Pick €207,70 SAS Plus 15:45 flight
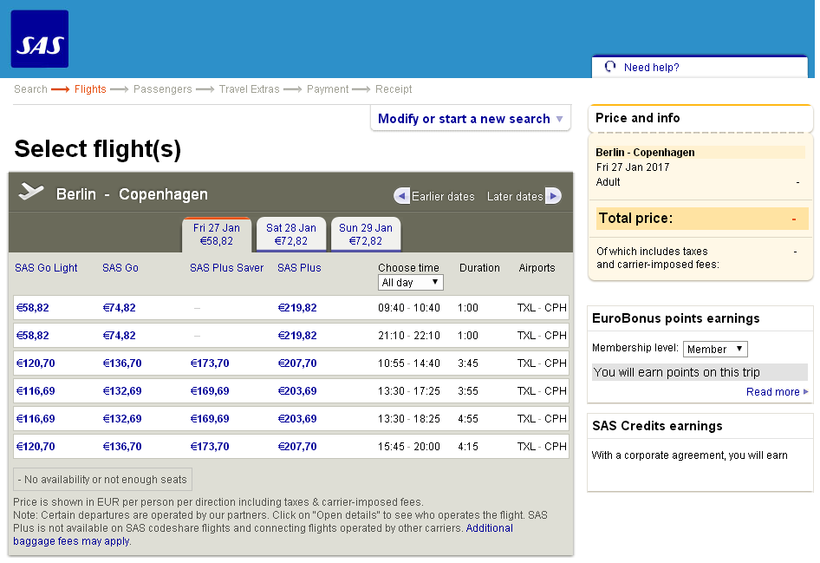Image resolution: width=820 pixels, height=563 pixels. [297, 446]
